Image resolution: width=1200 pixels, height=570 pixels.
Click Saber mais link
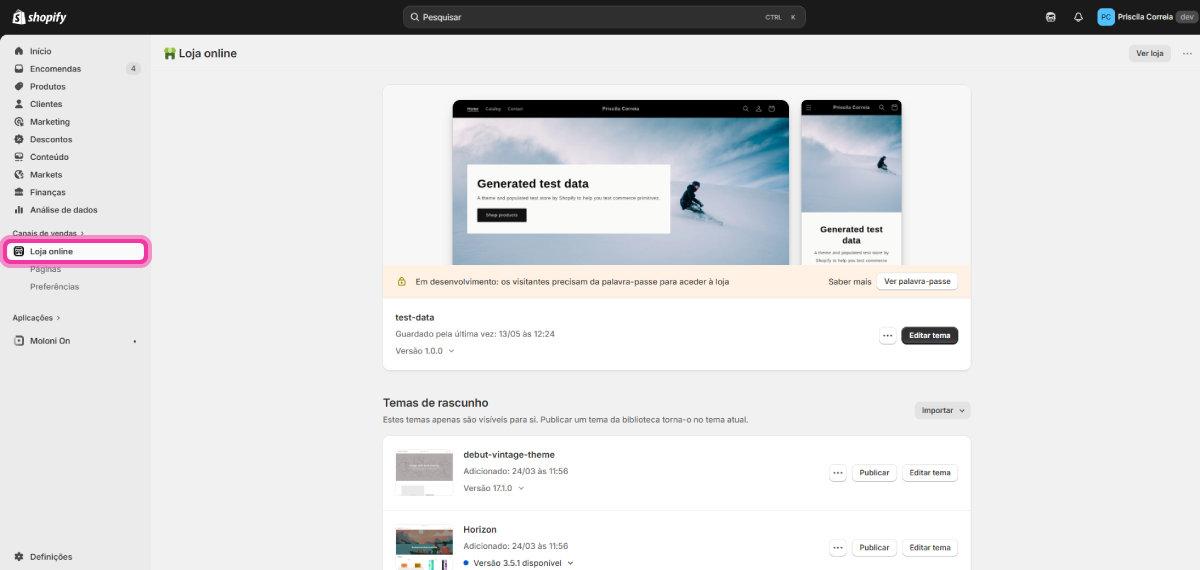point(848,282)
